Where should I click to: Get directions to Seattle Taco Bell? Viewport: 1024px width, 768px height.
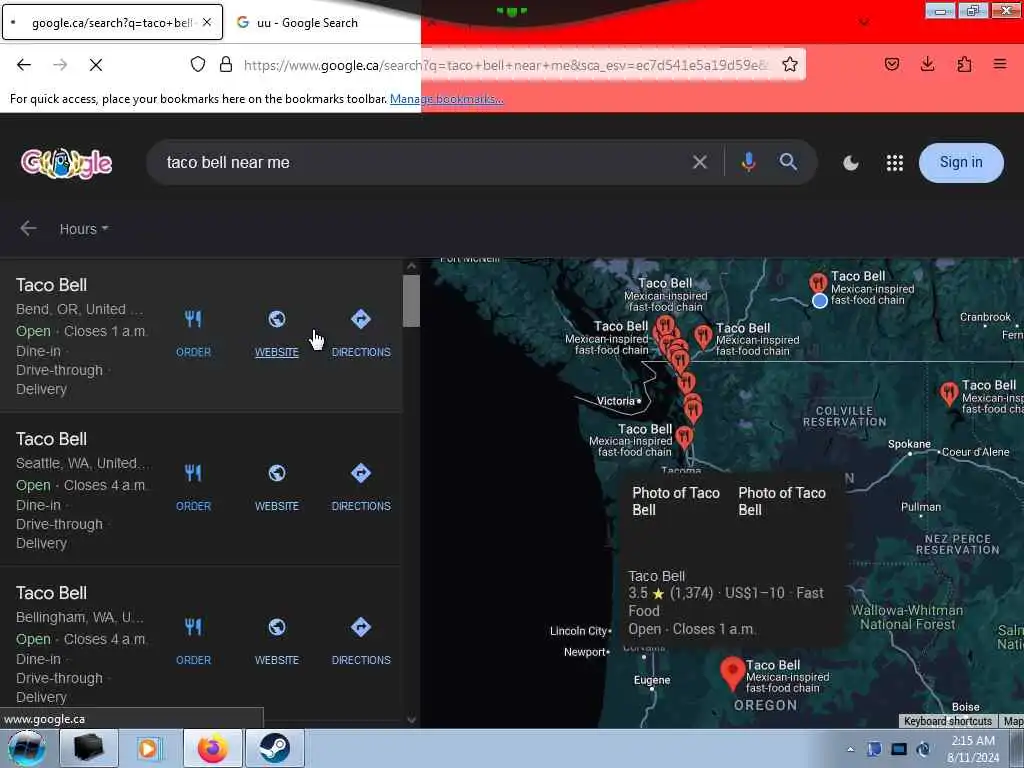[x=361, y=487]
